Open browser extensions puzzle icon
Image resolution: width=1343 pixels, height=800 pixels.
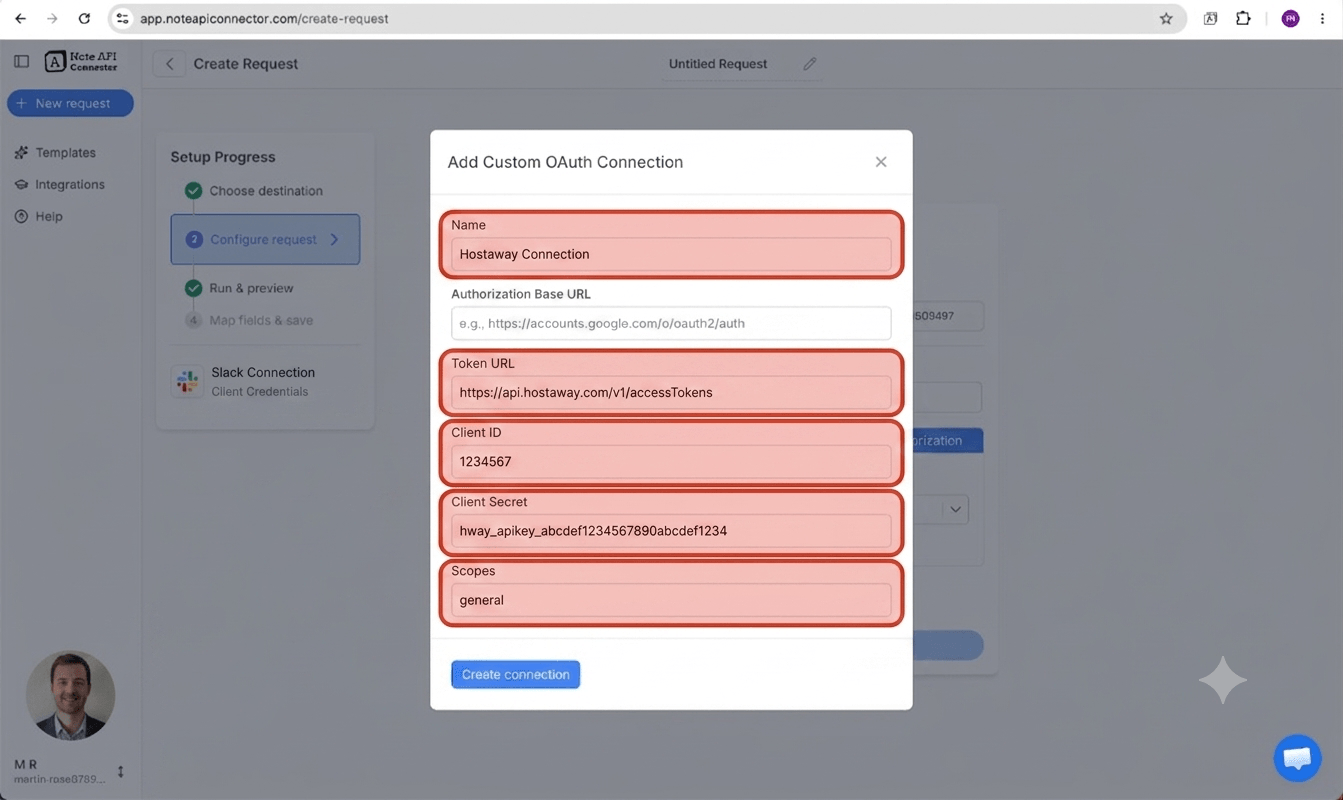pos(1243,18)
